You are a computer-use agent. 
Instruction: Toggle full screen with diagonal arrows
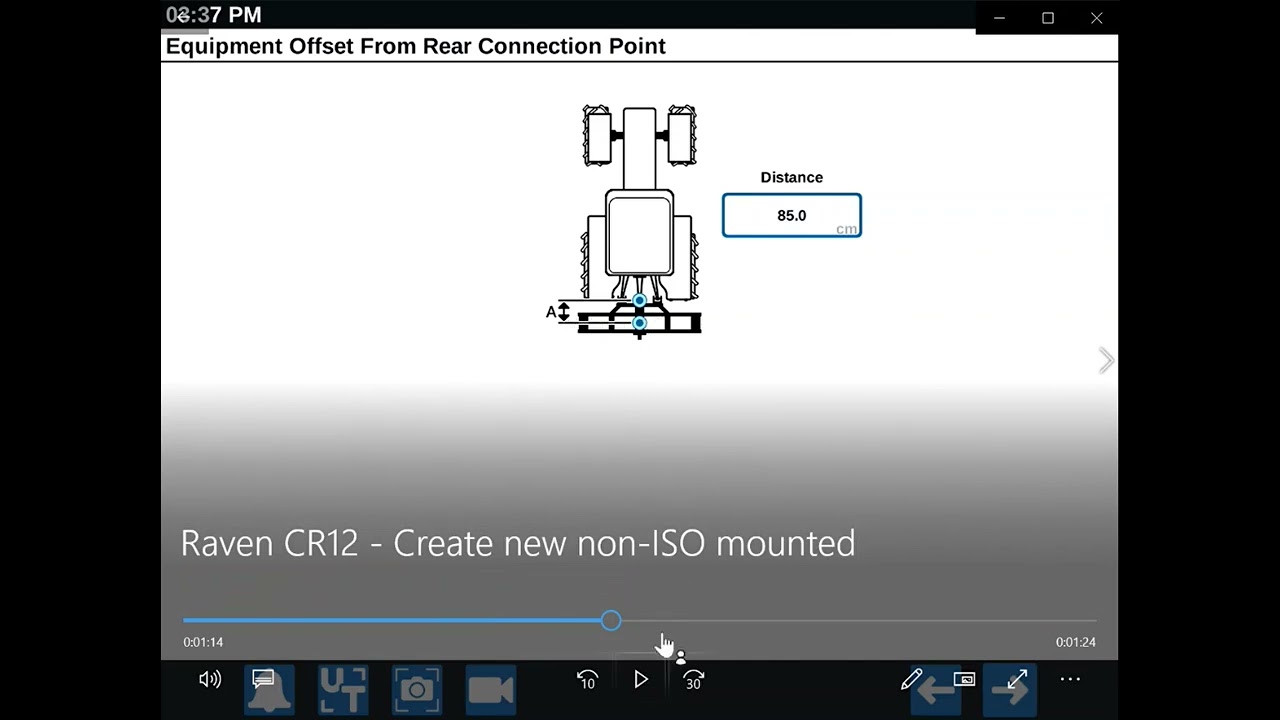pos(1017,680)
